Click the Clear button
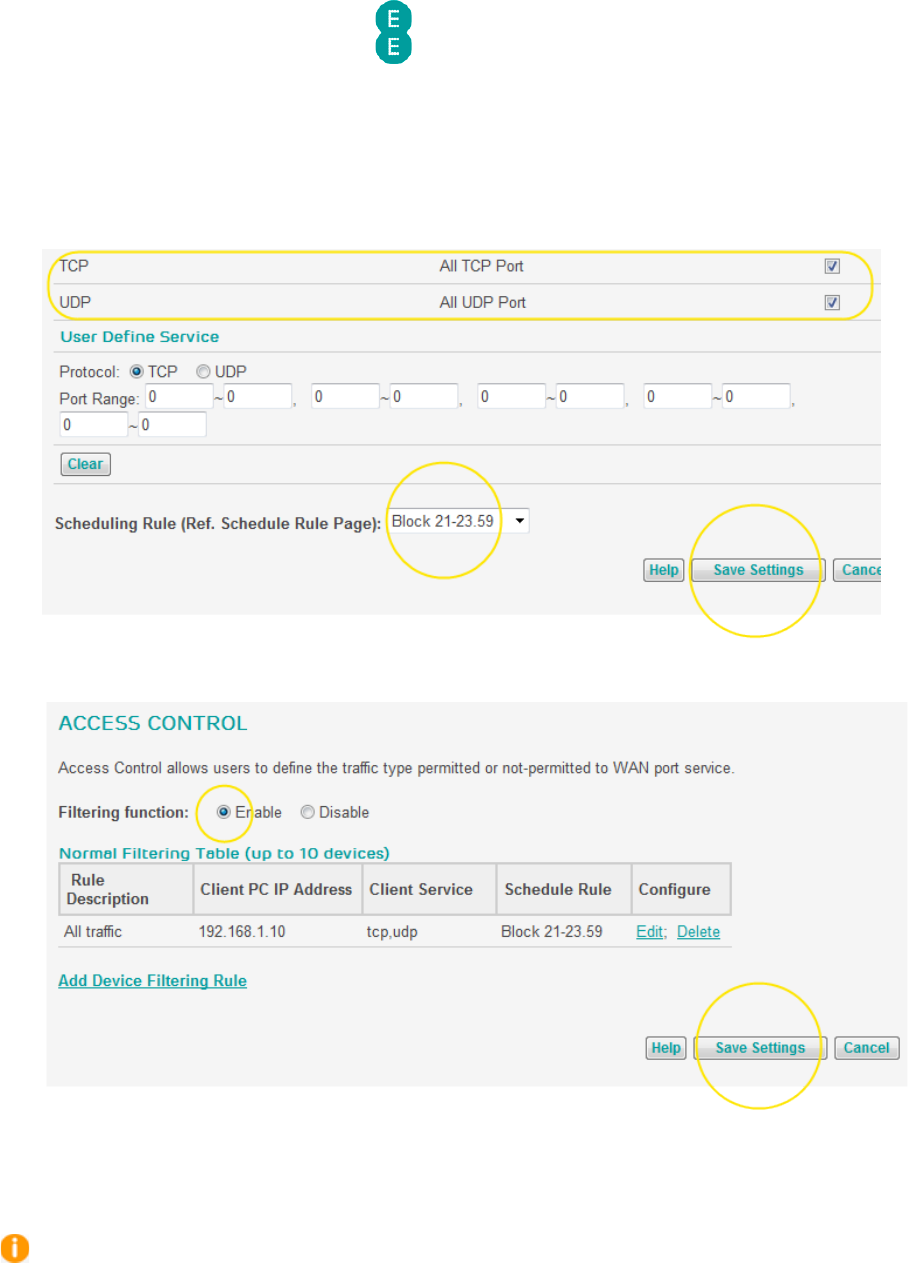Image resolution: width=908 pixels, height=1263 pixels. click(x=86, y=464)
